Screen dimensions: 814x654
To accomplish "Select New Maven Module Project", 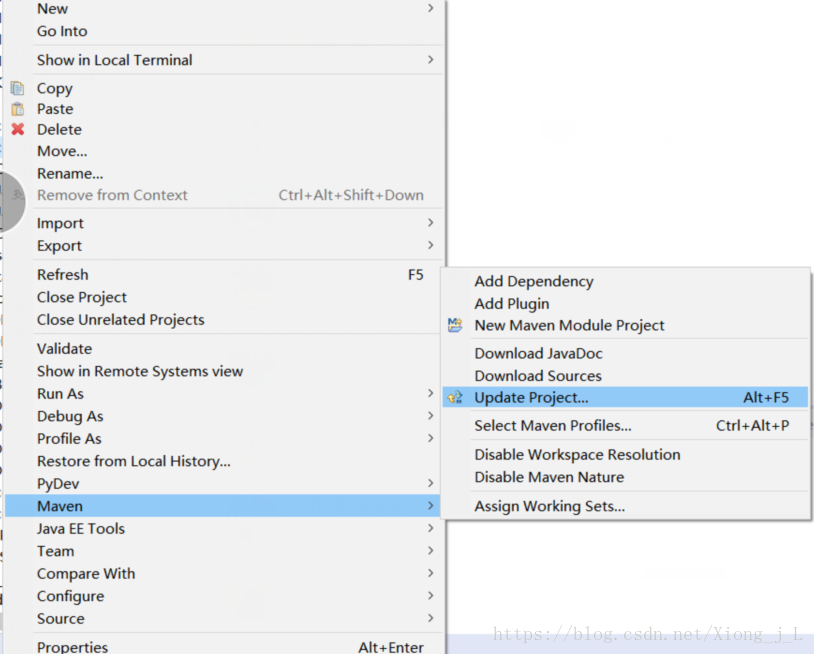I will 626,325.
